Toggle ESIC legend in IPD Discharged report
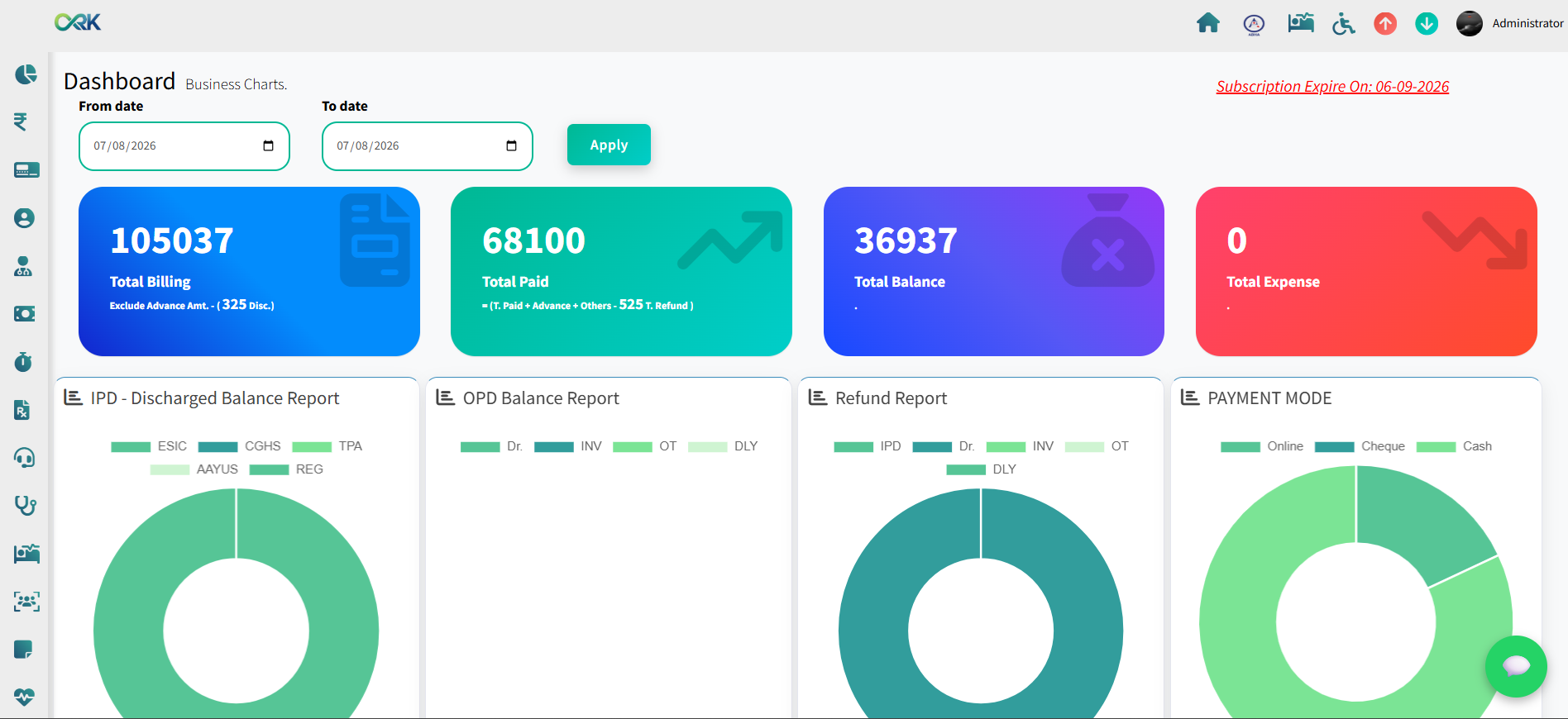The image size is (1568, 719). [x=149, y=446]
